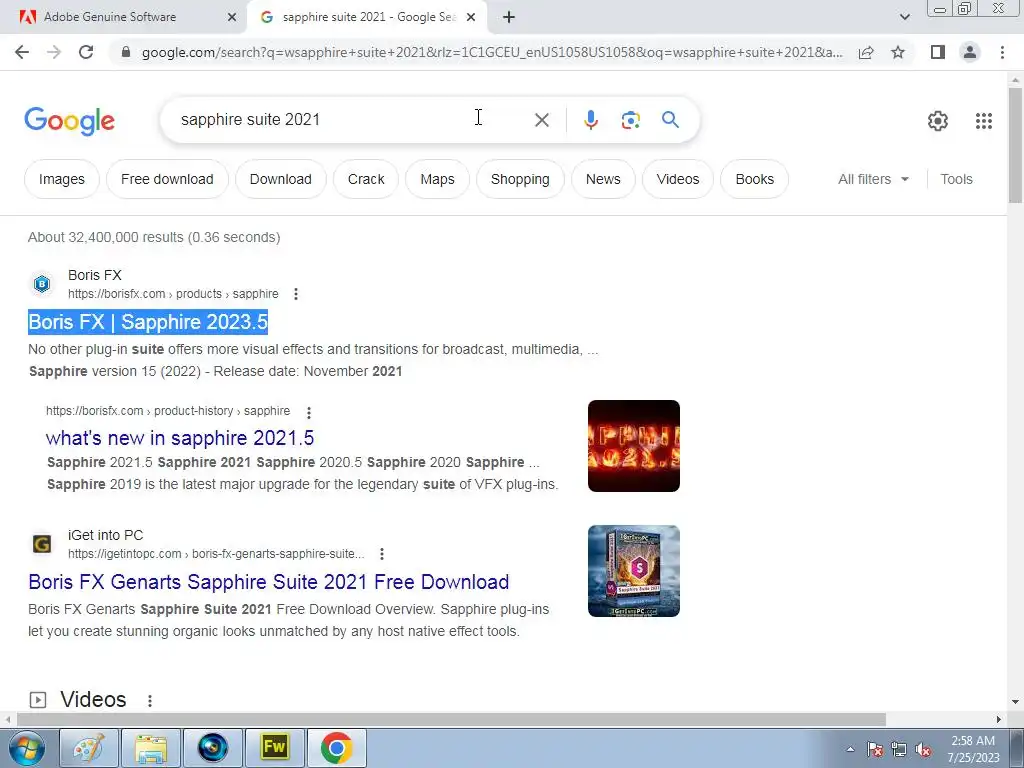The image size is (1024, 768).
Task: Open Chrome's three-dot menu
Action: (x=1002, y=52)
